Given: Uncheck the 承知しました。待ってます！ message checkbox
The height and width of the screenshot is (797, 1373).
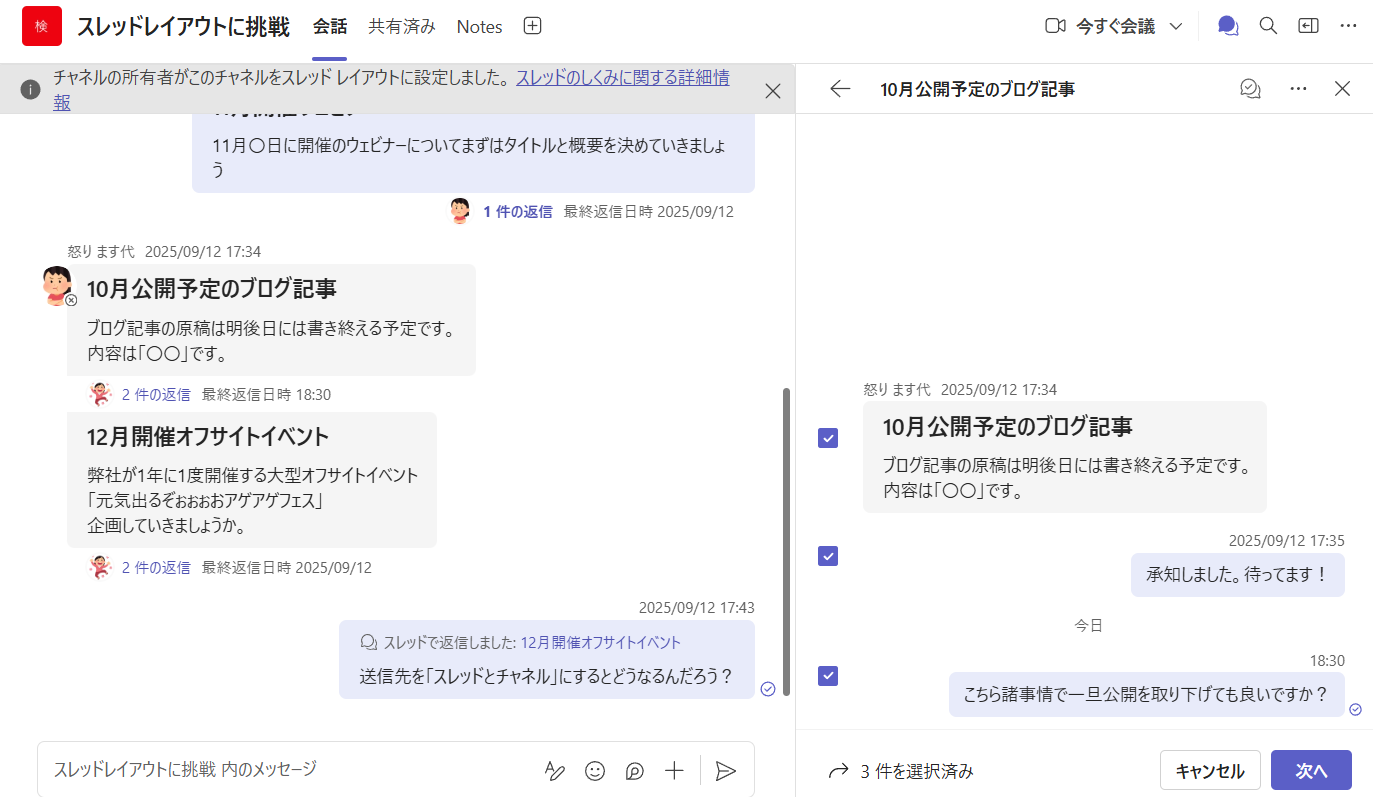Looking at the screenshot, I should tap(828, 556).
